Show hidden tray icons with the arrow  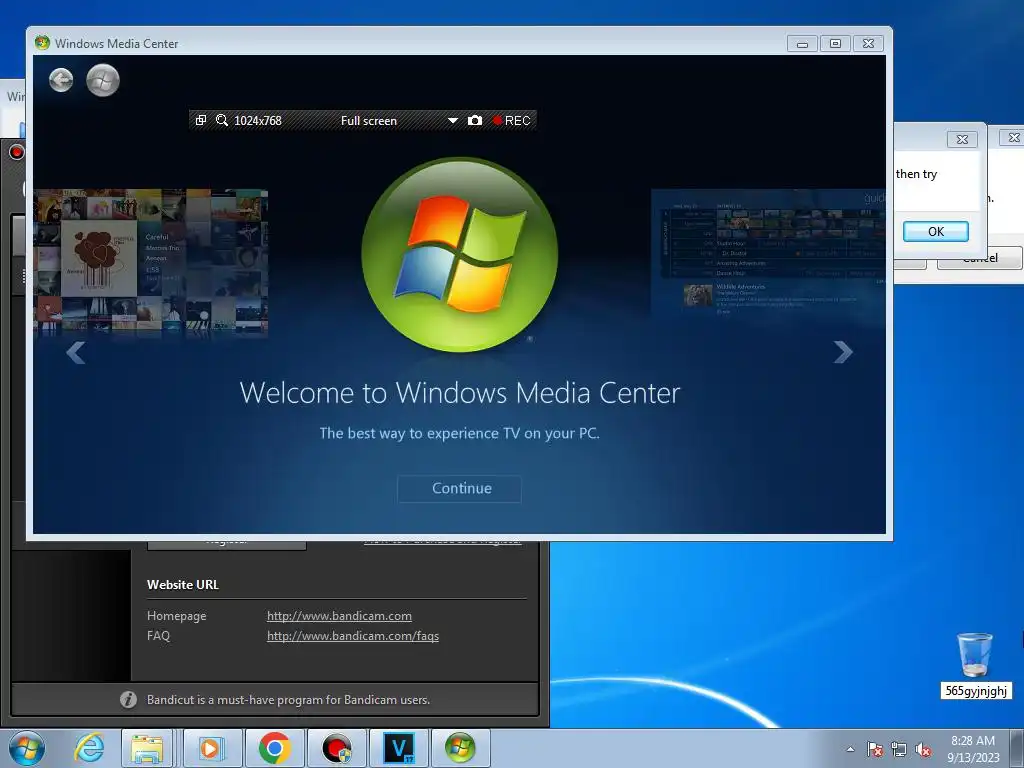coord(850,749)
